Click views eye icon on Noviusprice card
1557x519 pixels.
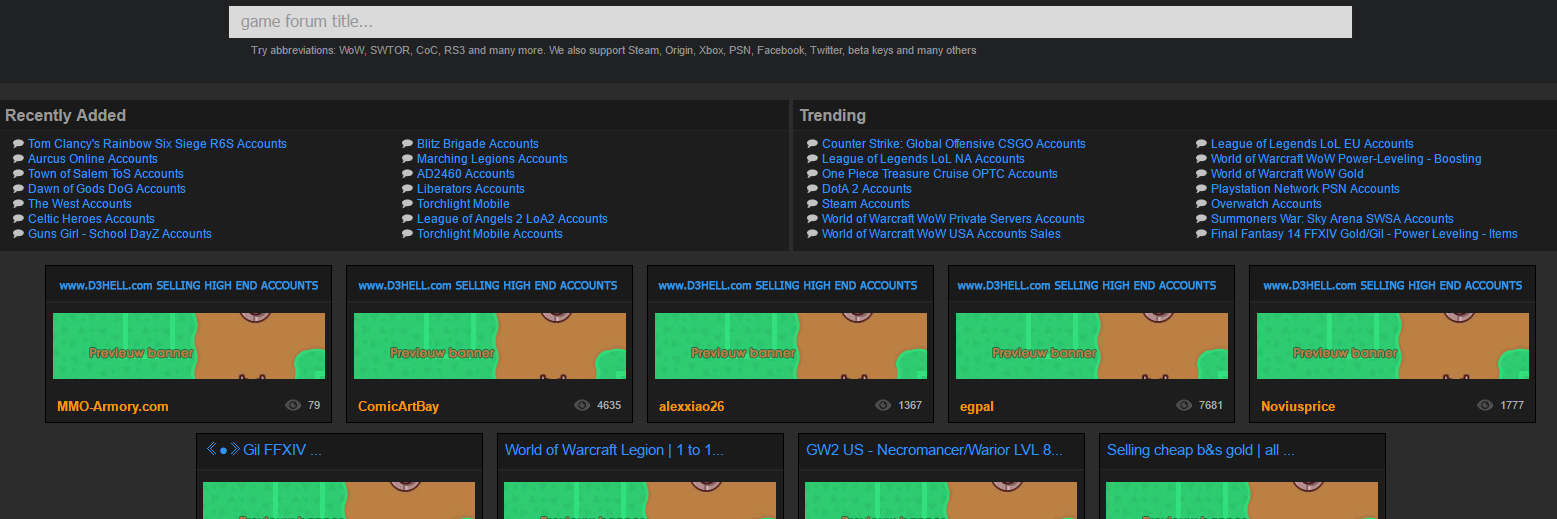click(1485, 406)
